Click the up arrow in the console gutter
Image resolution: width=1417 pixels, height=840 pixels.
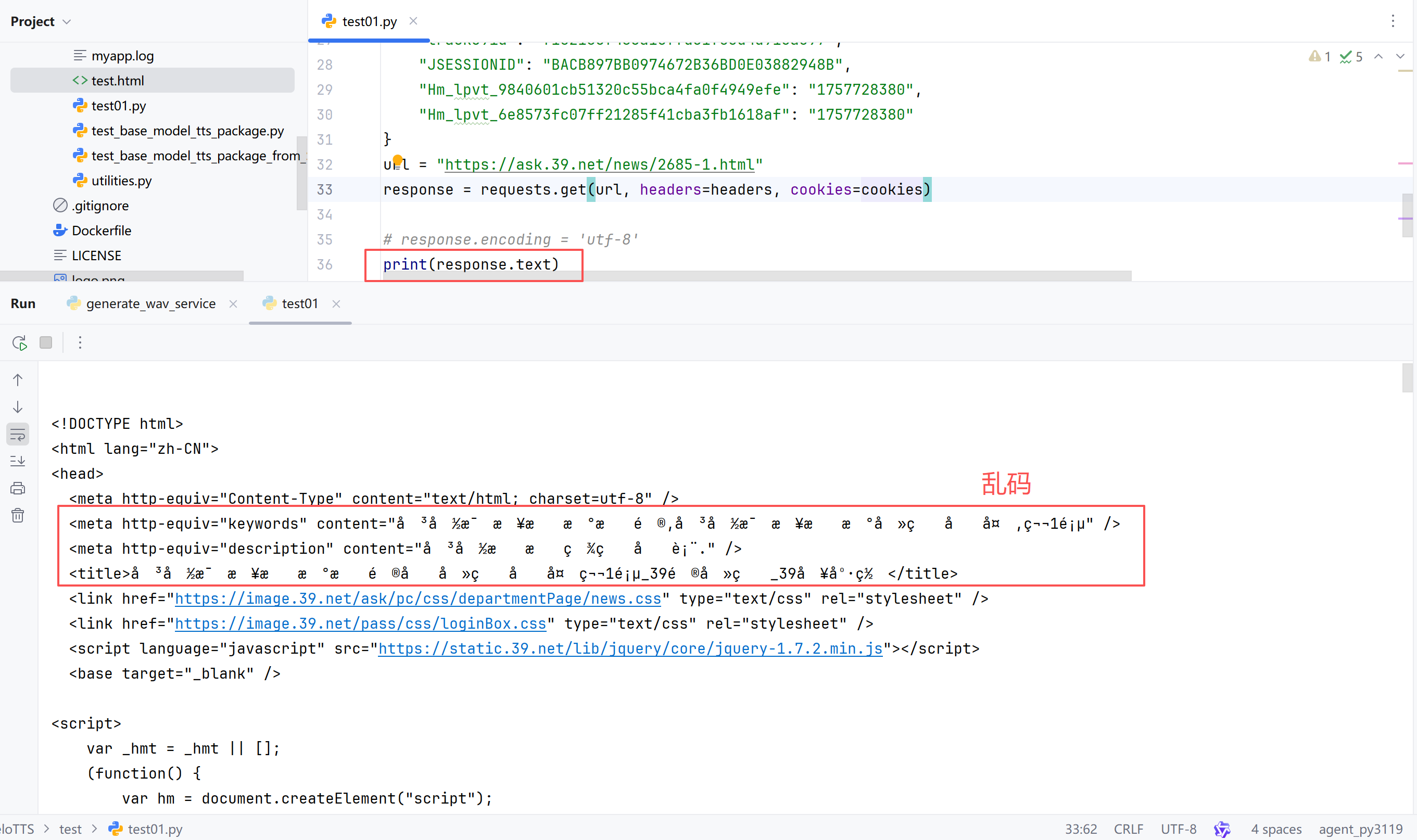pos(18,380)
